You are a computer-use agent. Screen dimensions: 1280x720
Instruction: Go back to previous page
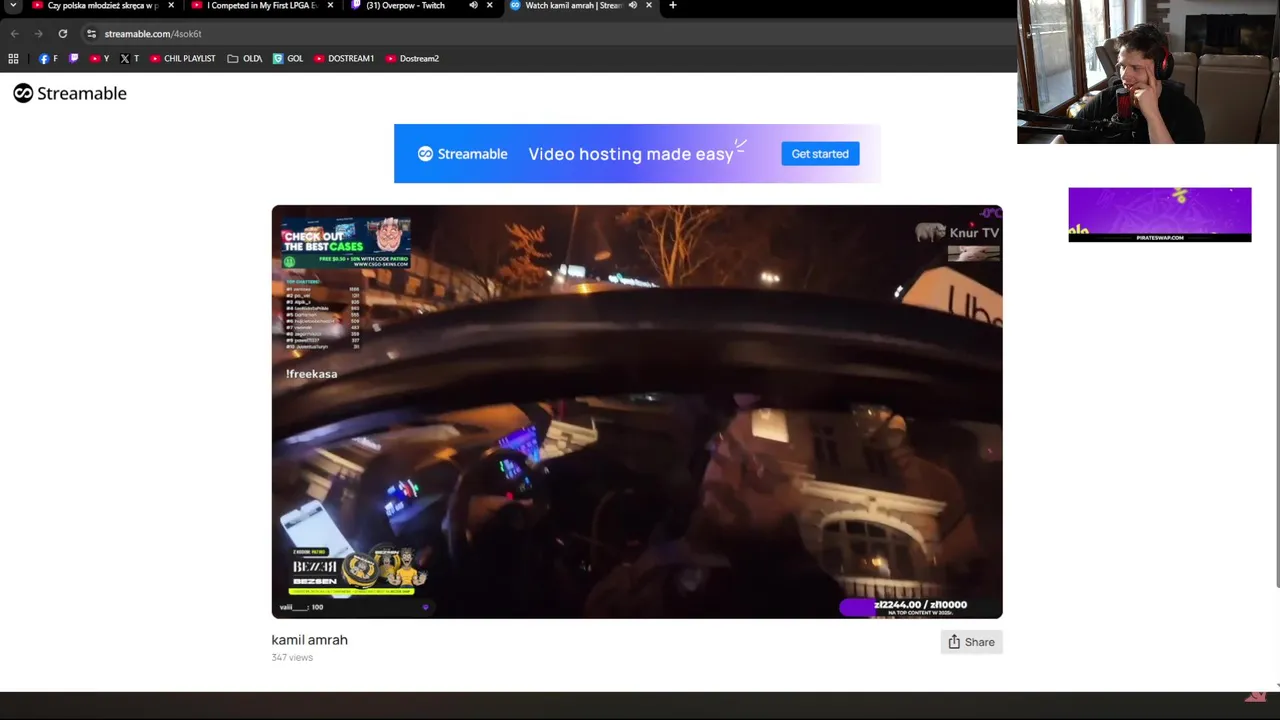[x=14, y=34]
